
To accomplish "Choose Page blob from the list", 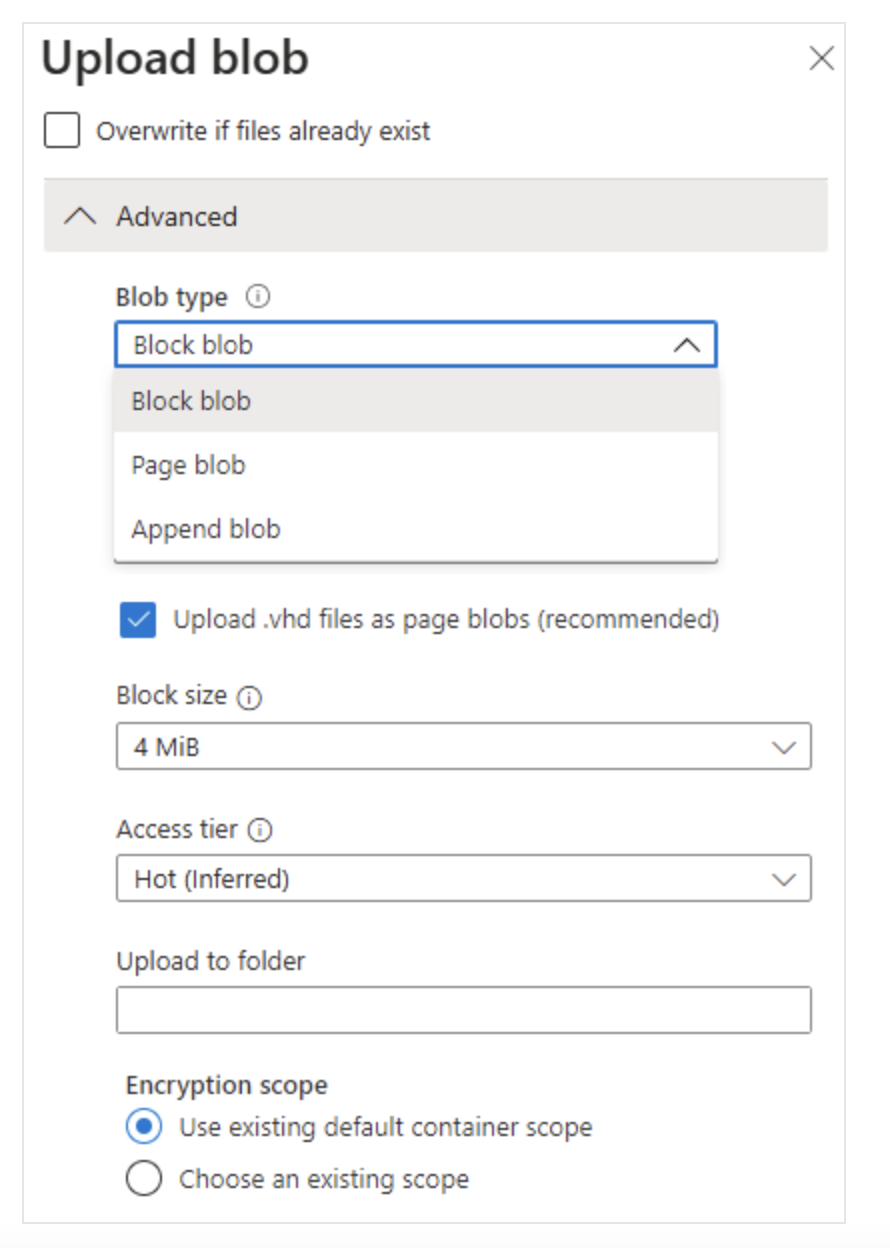I will [188, 466].
